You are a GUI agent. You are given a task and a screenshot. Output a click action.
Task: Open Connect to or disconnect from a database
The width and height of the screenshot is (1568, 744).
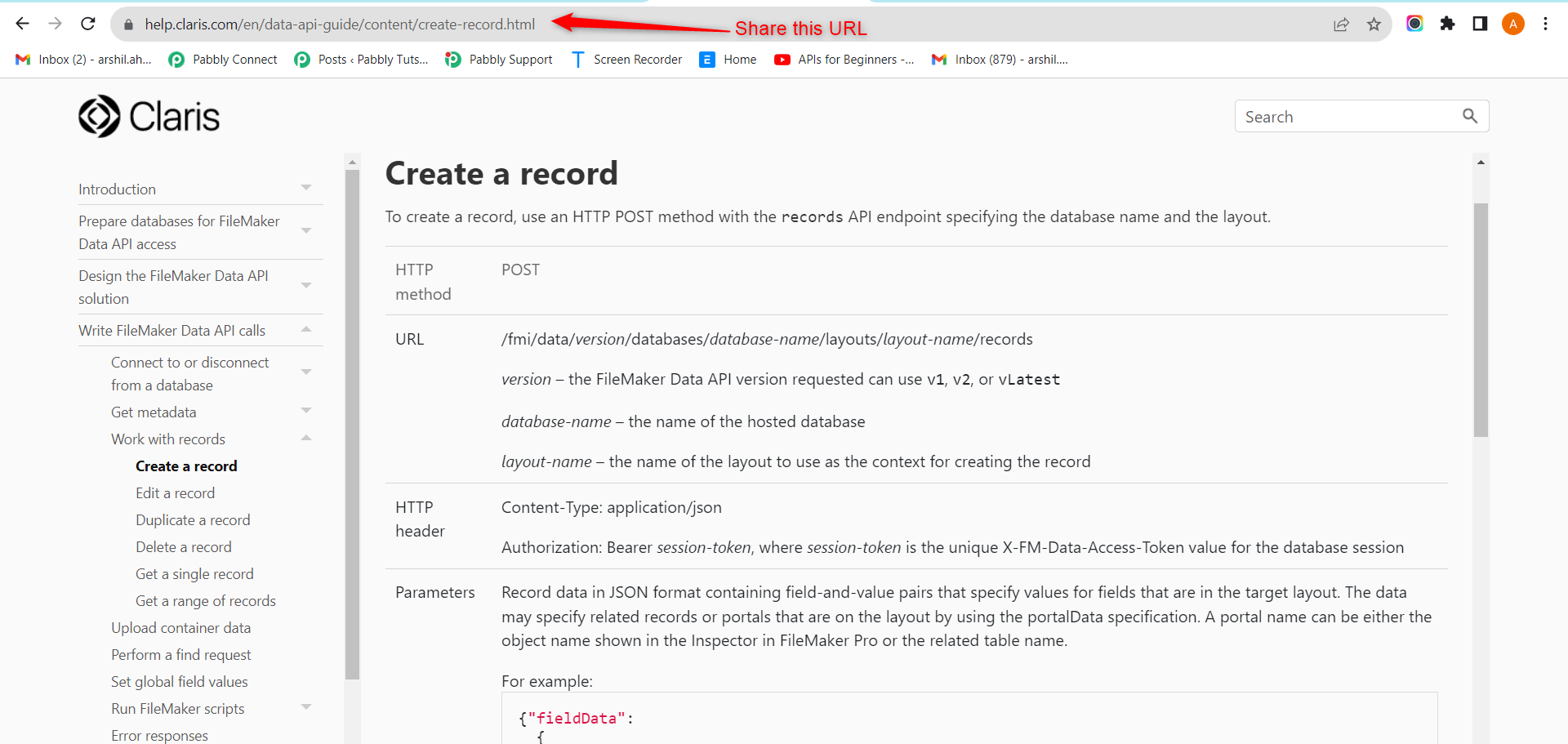(189, 374)
